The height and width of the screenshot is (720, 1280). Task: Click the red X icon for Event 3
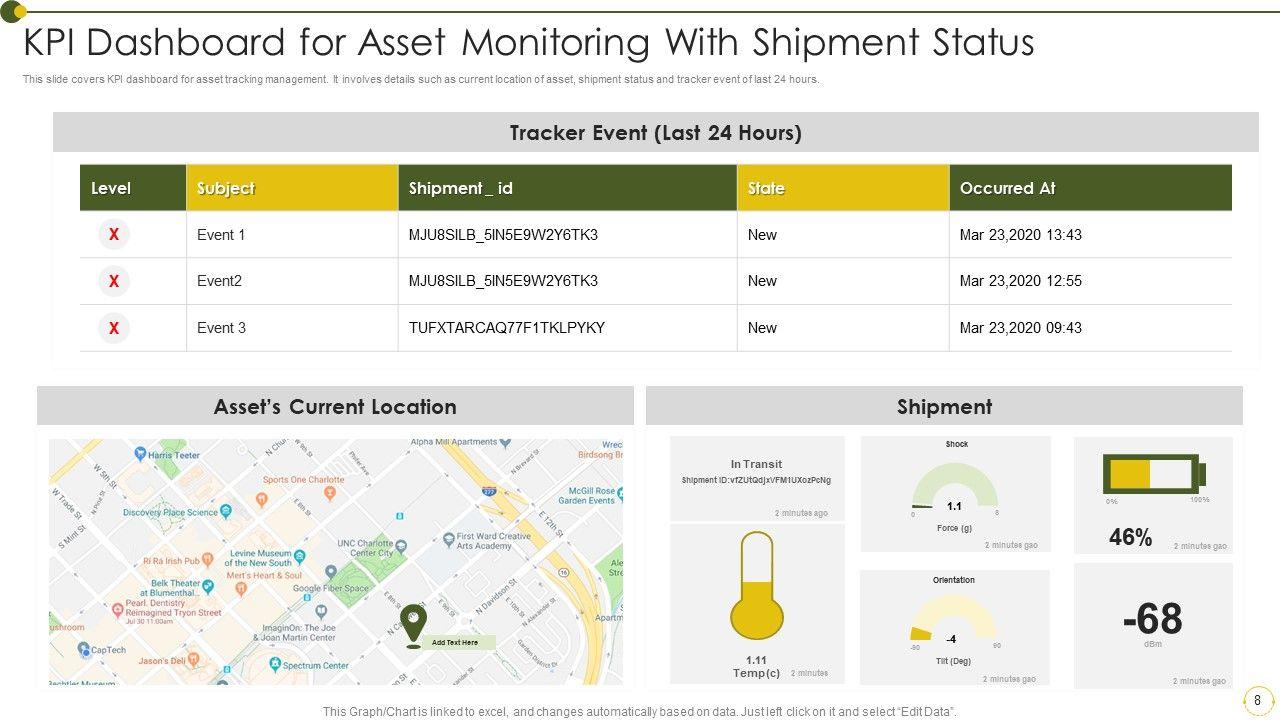[x=114, y=328]
